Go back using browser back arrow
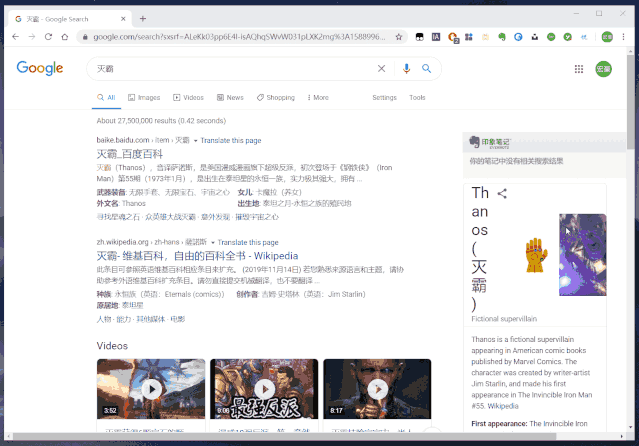This screenshot has height=446, width=639. (15, 37)
